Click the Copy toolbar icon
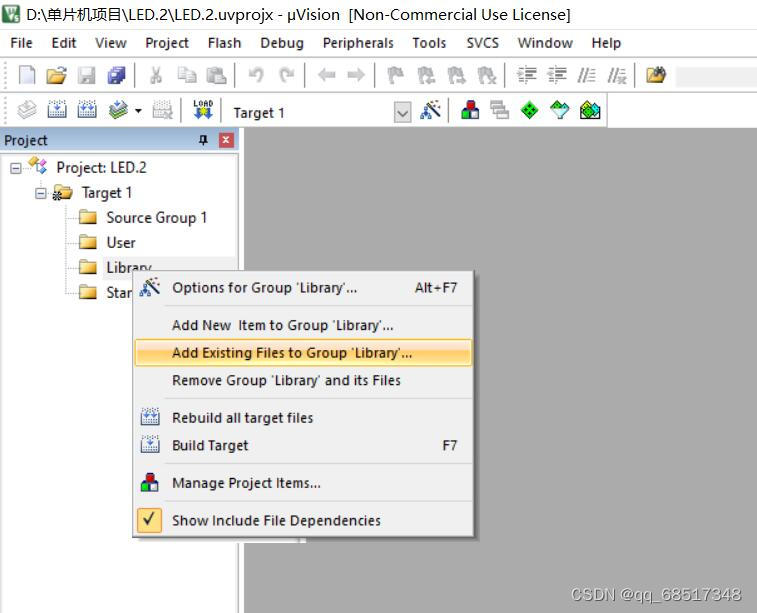The image size is (757, 613). [187, 75]
